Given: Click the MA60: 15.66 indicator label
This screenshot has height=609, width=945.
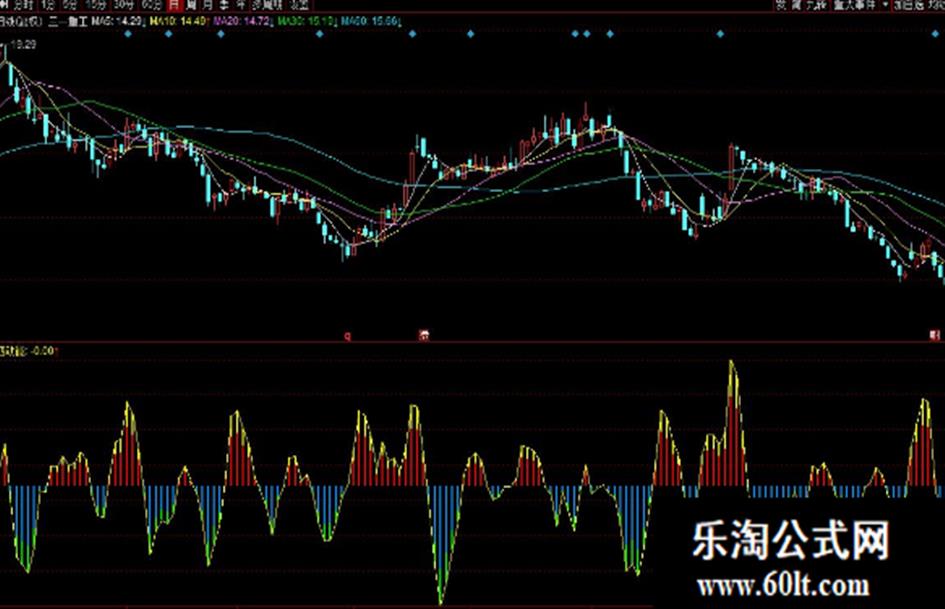Looking at the screenshot, I should point(370,21).
